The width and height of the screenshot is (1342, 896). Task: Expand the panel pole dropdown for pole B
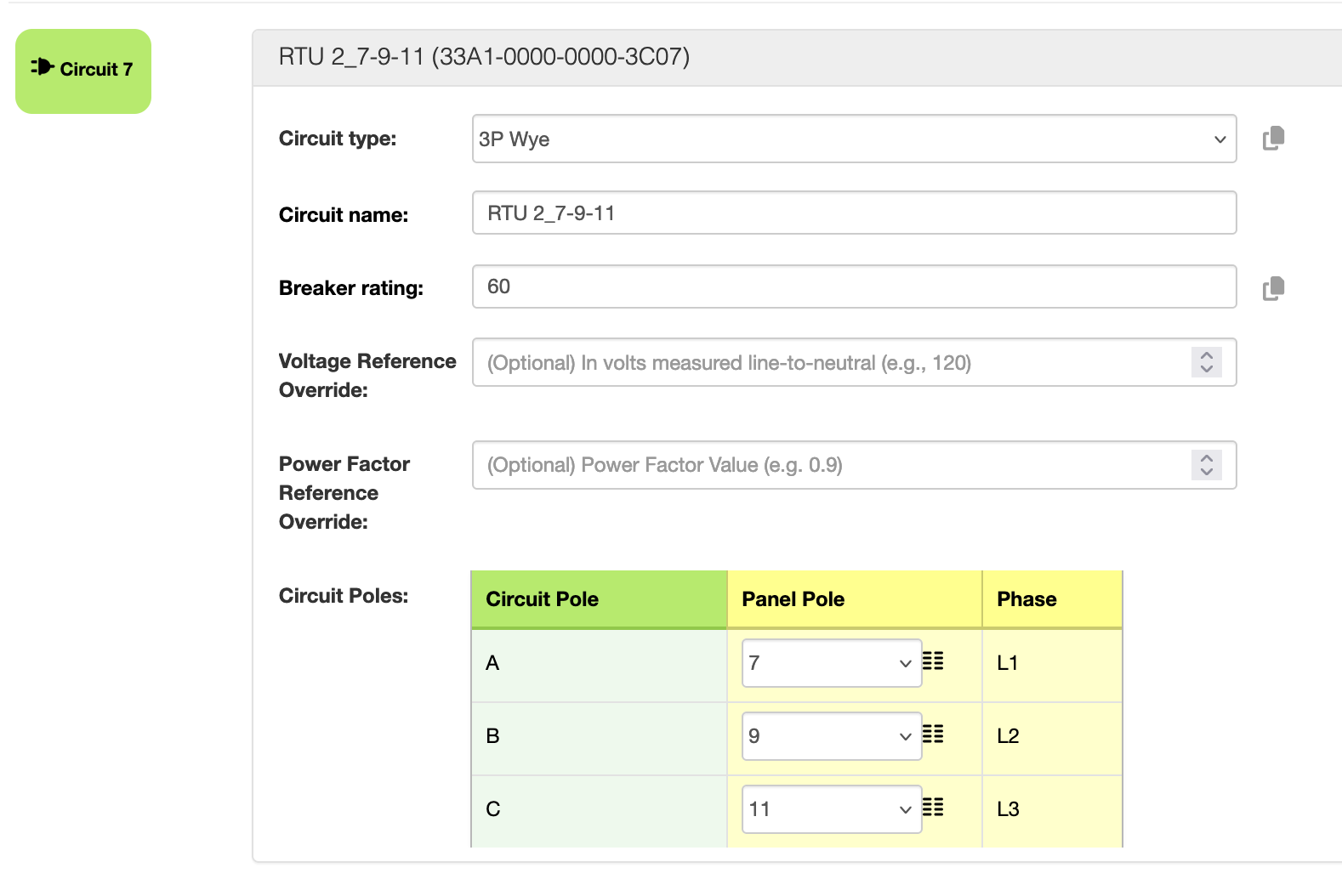pos(831,736)
